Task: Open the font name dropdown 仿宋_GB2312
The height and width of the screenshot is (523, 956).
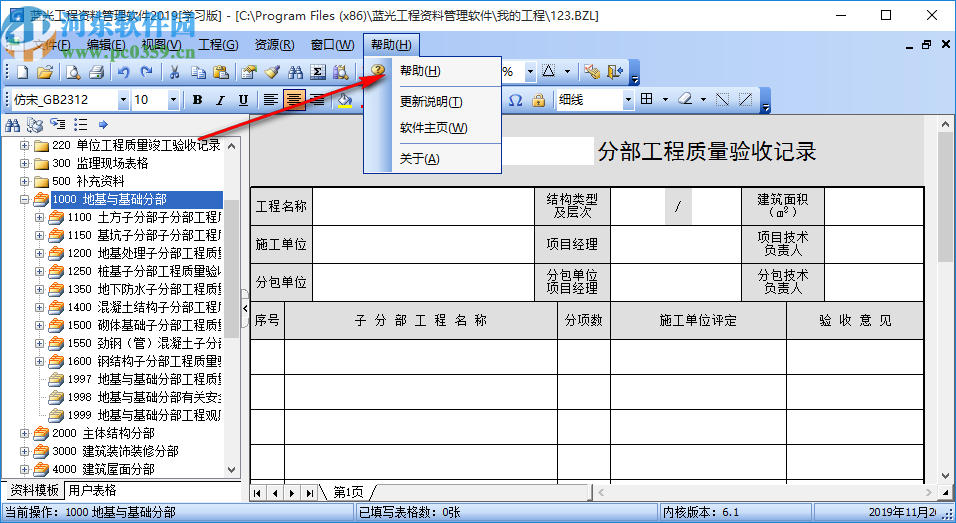Action: point(123,100)
